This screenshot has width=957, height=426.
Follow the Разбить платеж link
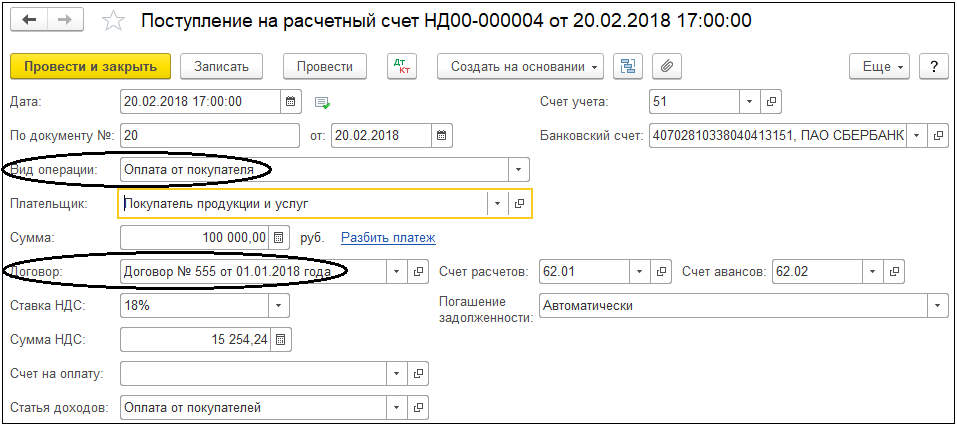point(388,238)
